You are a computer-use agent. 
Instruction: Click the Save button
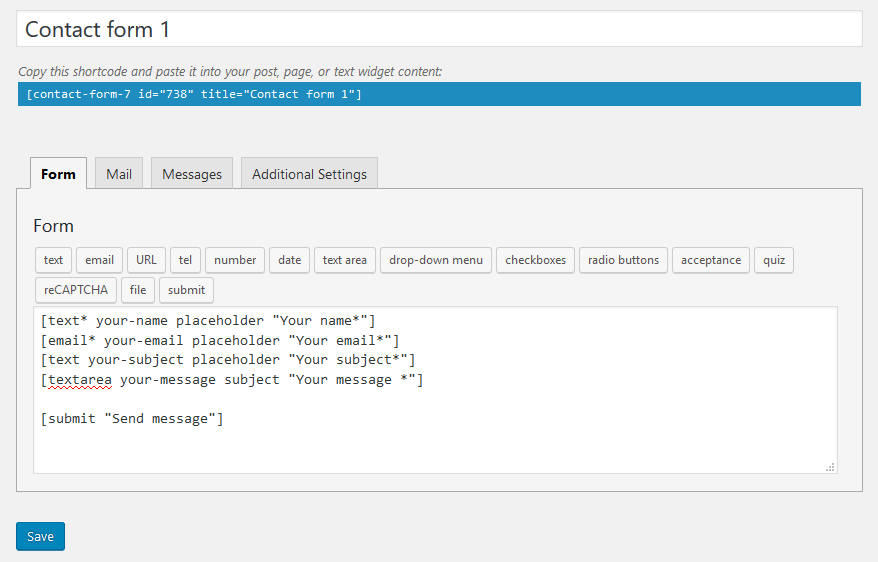pyautogui.click(x=40, y=536)
